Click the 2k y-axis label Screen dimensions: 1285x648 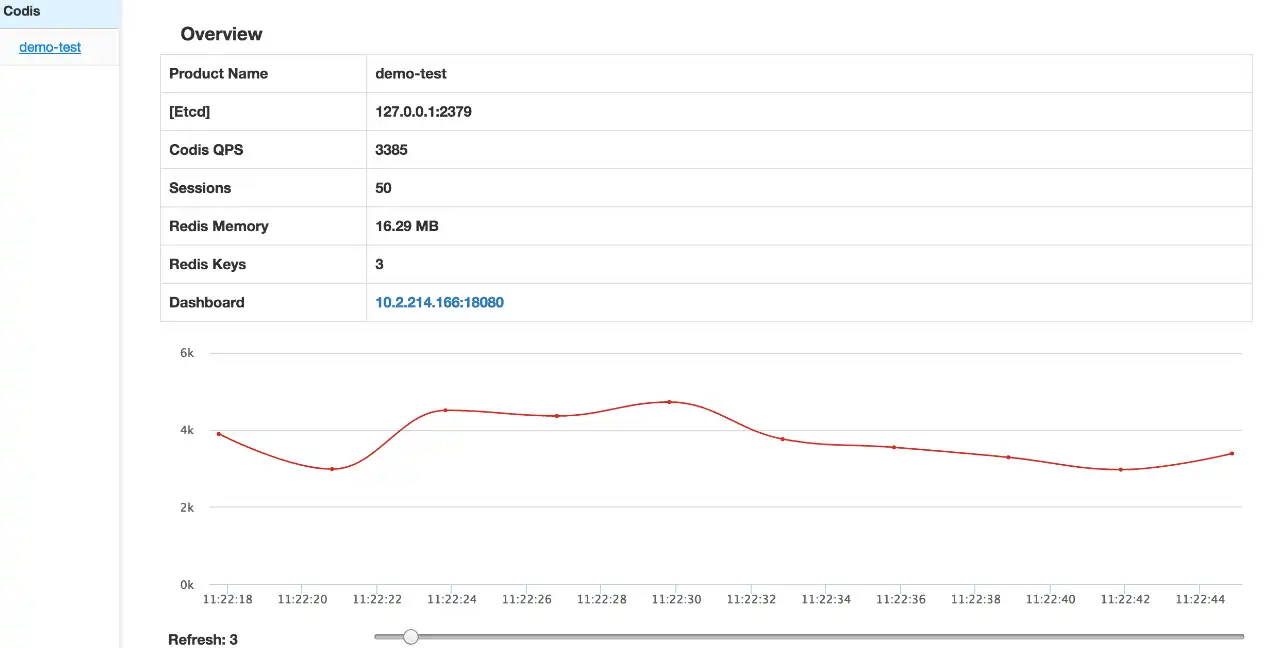(187, 507)
